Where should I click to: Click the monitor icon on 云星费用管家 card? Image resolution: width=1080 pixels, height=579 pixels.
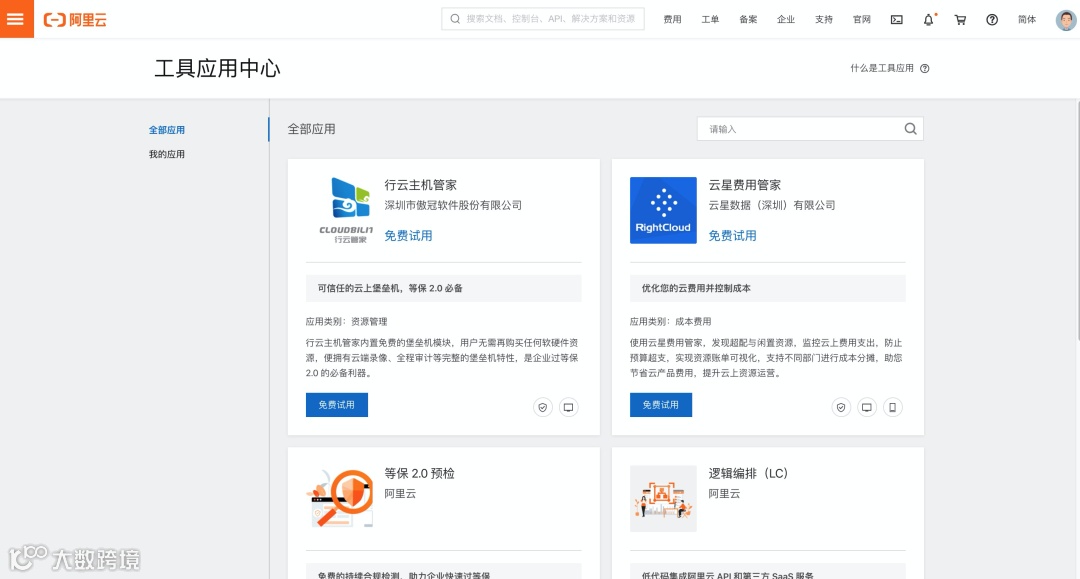click(866, 408)
